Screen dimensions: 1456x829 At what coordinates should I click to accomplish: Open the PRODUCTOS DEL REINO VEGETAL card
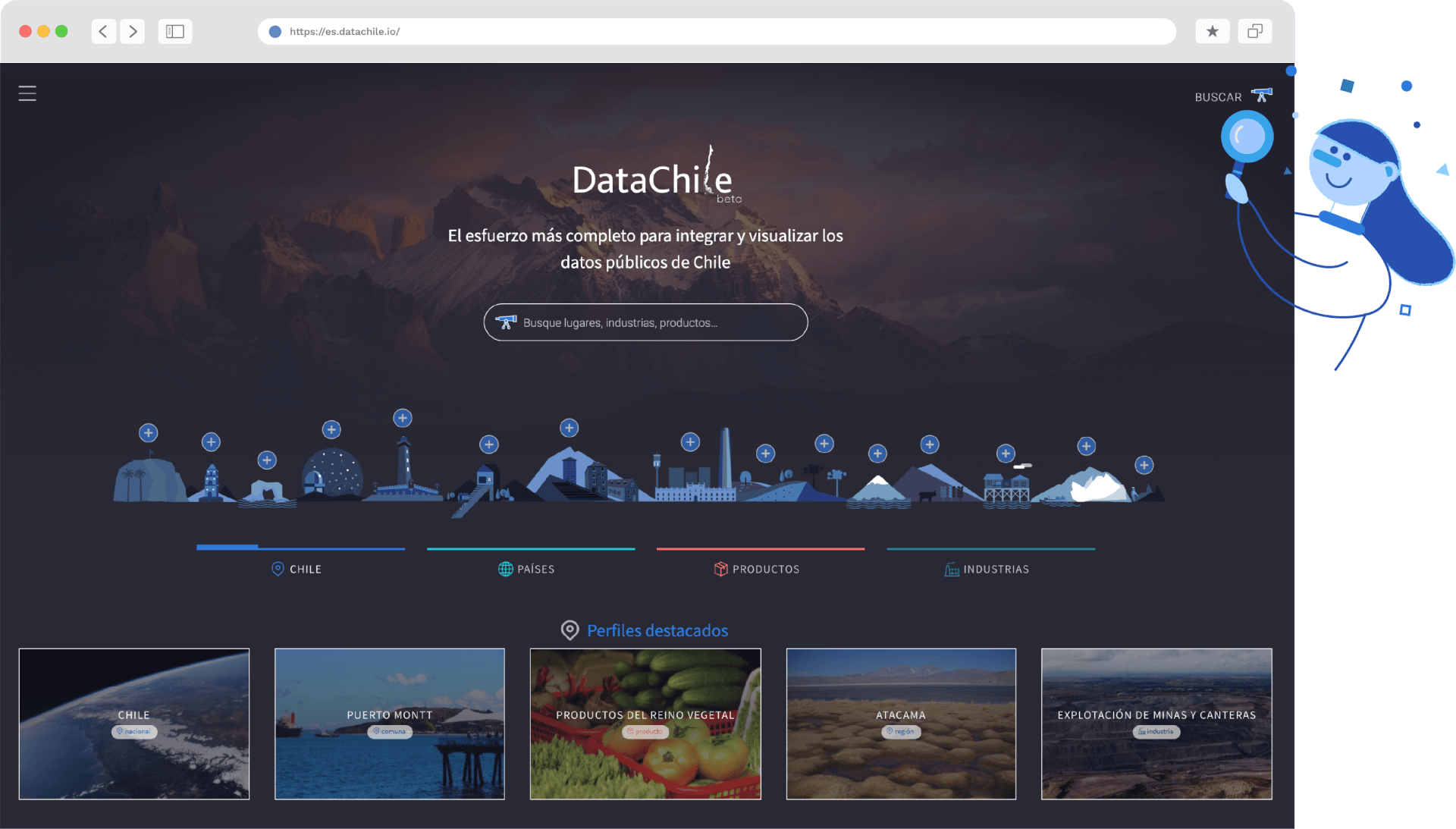(x=645, y=724)
